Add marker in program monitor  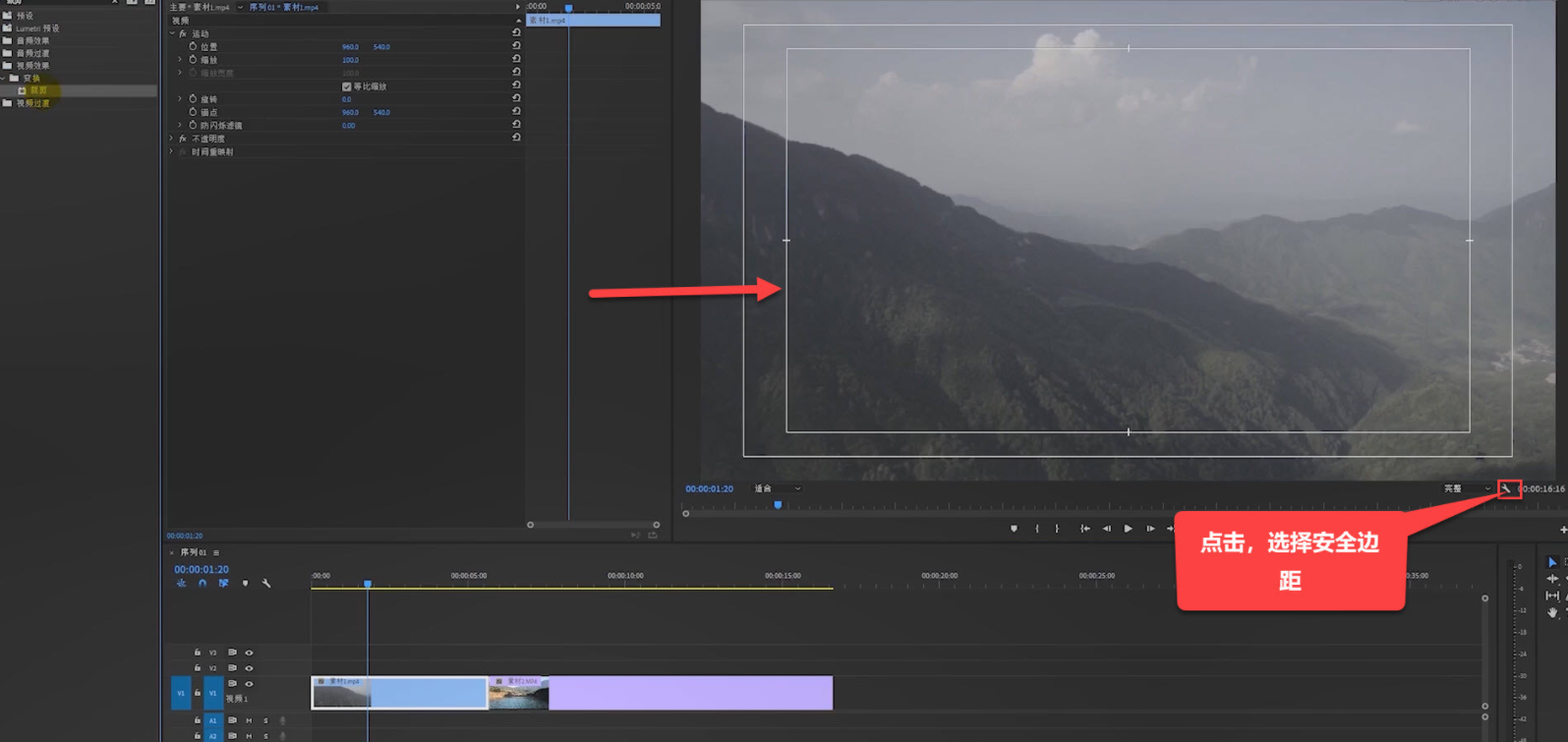tap(1014, 529)
